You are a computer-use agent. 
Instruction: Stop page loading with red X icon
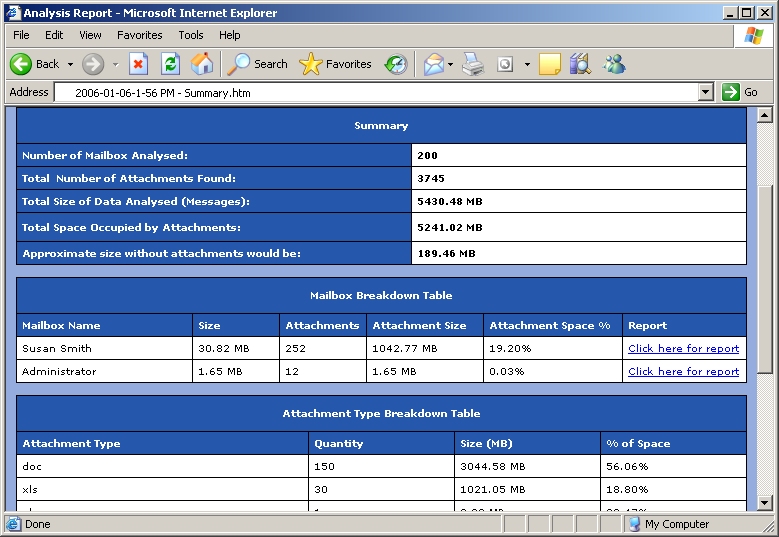pyautogui.click(x=138, y=64)
